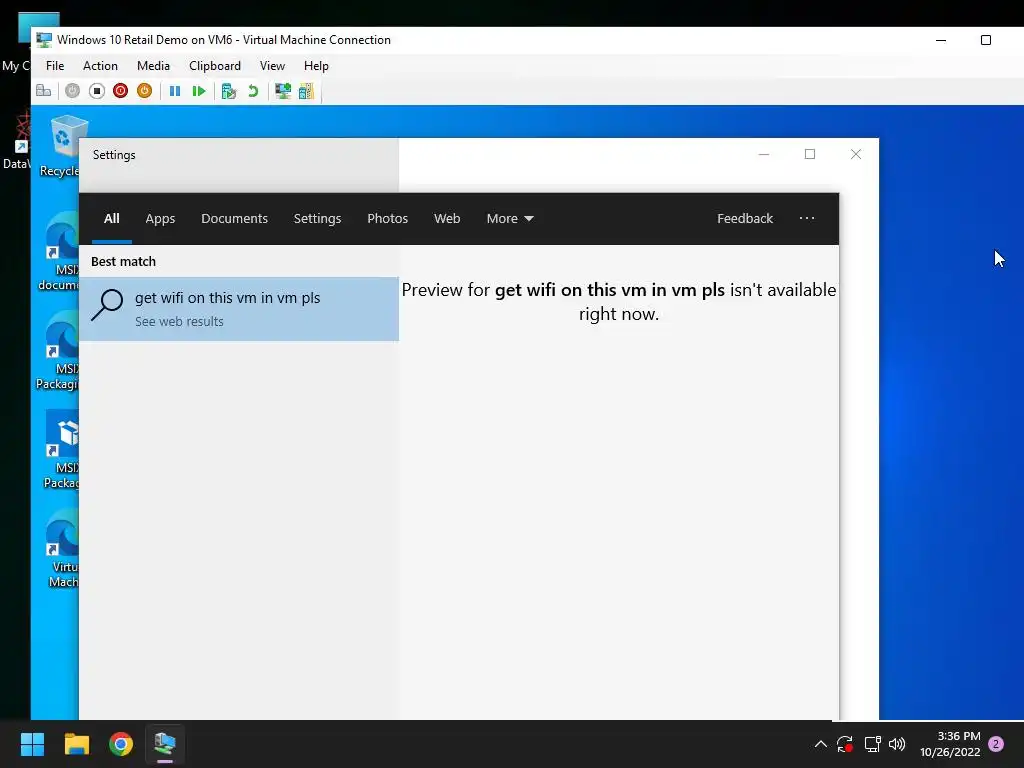Save VM state with orange icon
The image size is (1024, 768).
click(144, 91)
